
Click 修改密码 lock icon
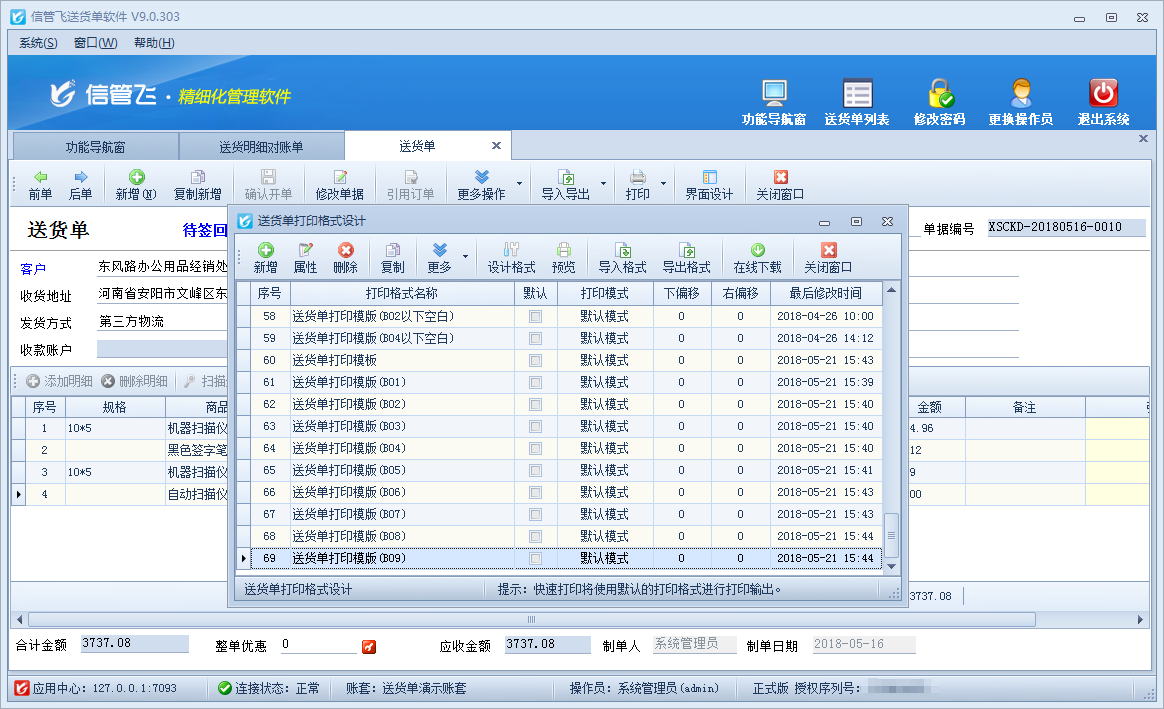(939, 102)
